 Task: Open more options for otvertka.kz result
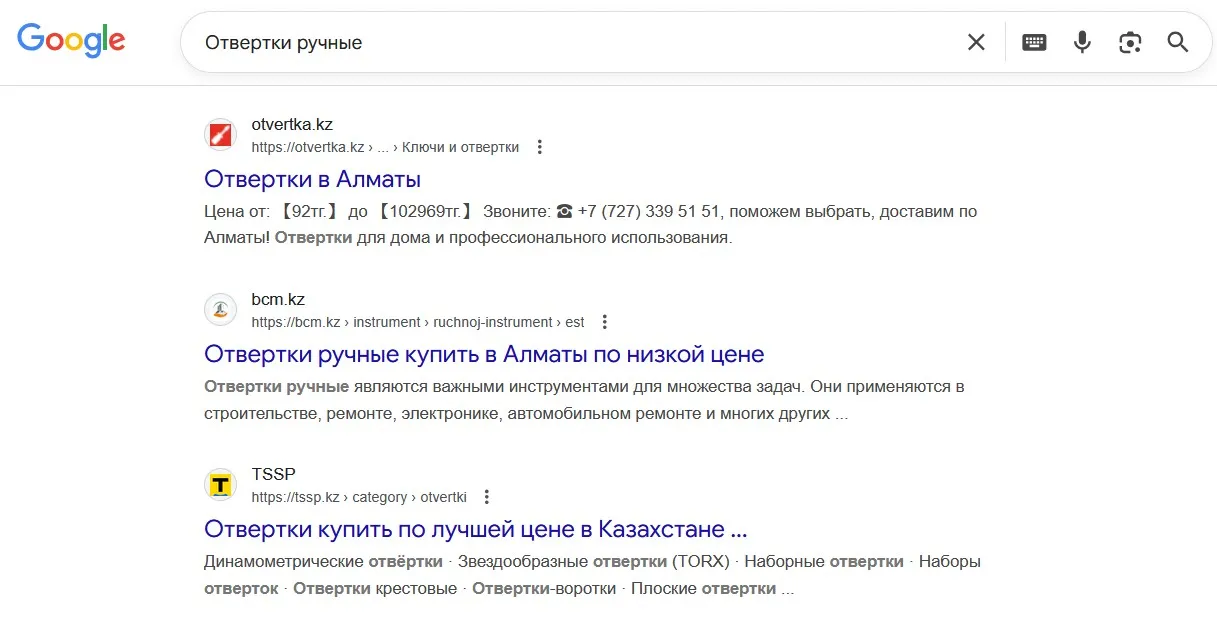(540, 147)
